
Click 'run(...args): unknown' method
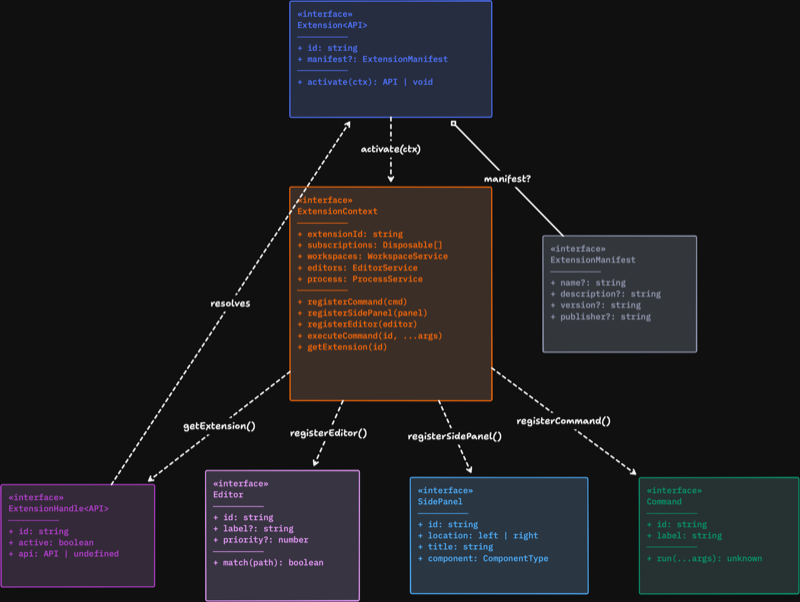pyautogui.click(x=709, y=558)
